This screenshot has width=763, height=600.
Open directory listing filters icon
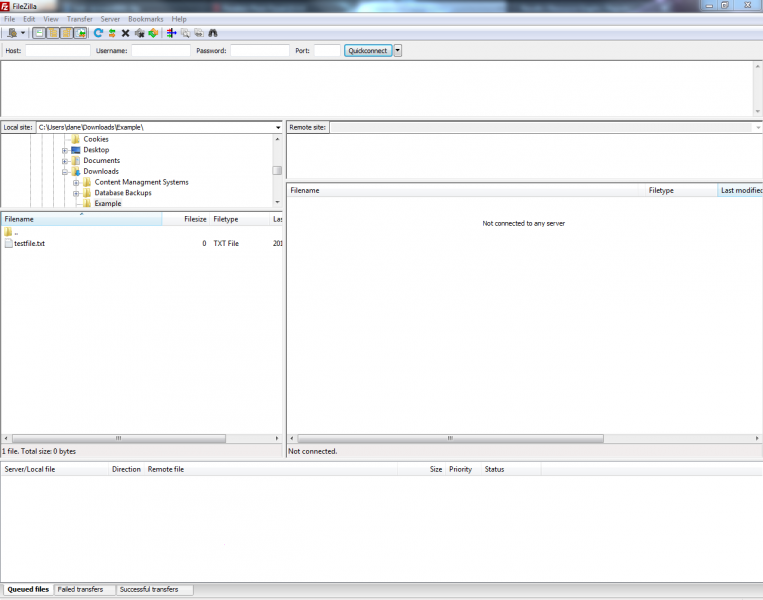point(171,33)
